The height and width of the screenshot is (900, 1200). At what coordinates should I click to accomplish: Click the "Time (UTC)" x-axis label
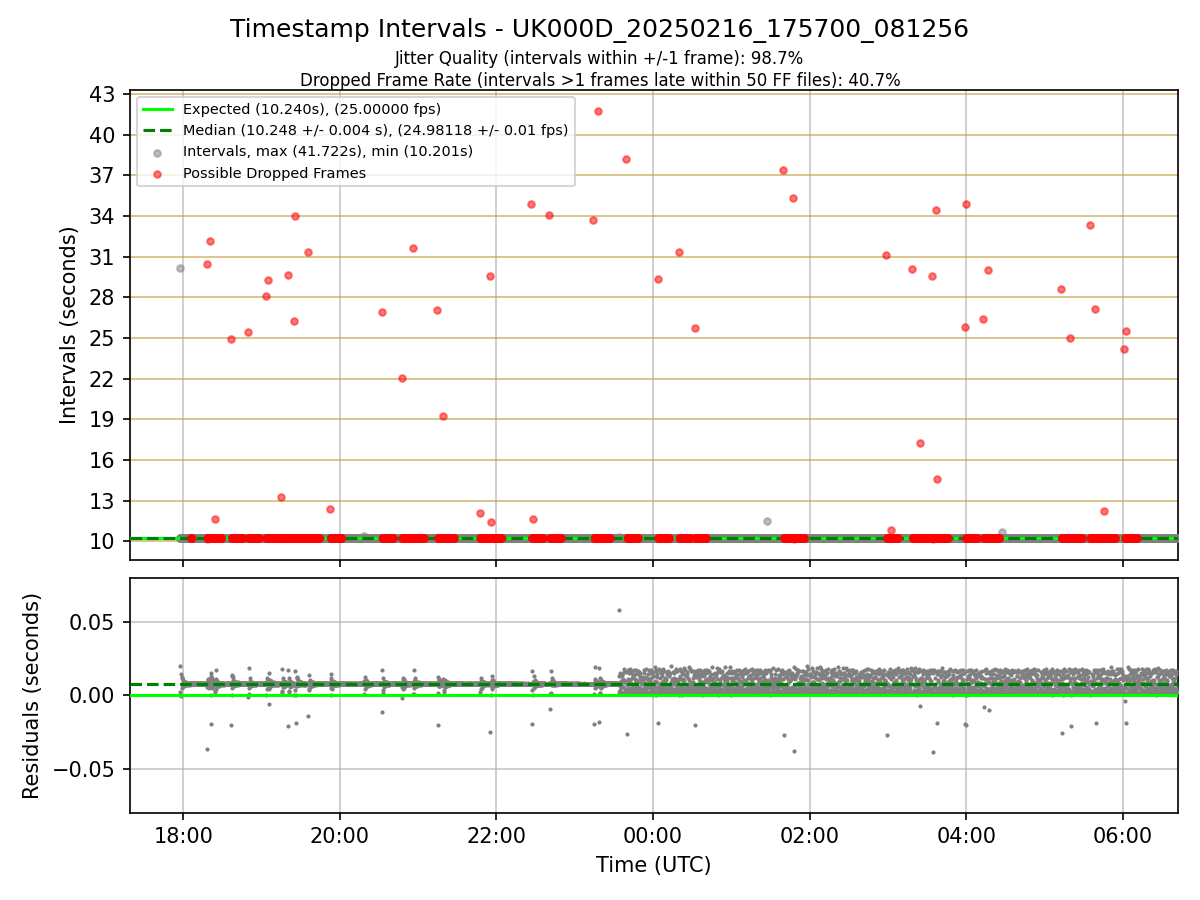653,865
